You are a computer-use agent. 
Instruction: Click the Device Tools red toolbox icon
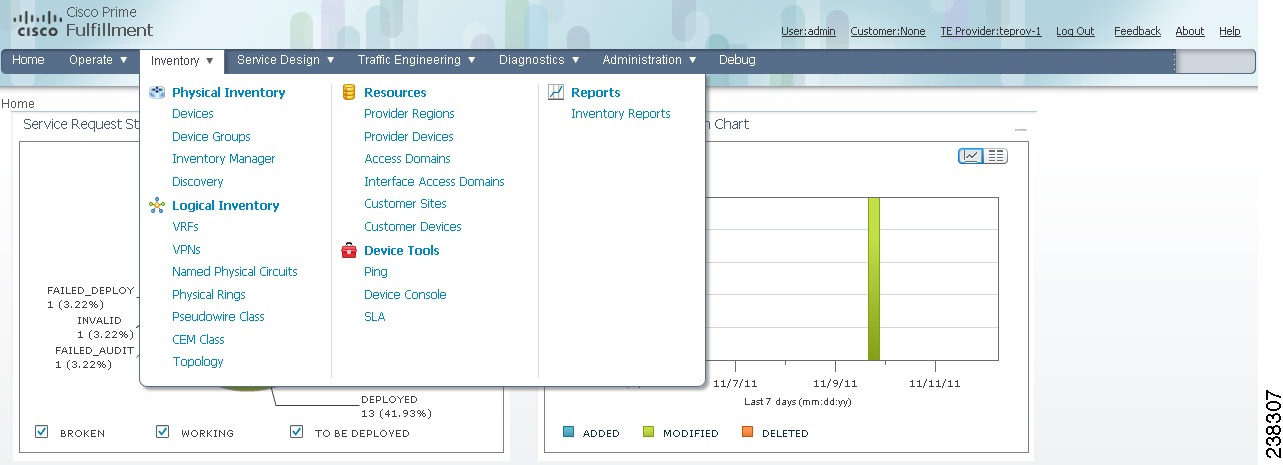coord(349,250)
